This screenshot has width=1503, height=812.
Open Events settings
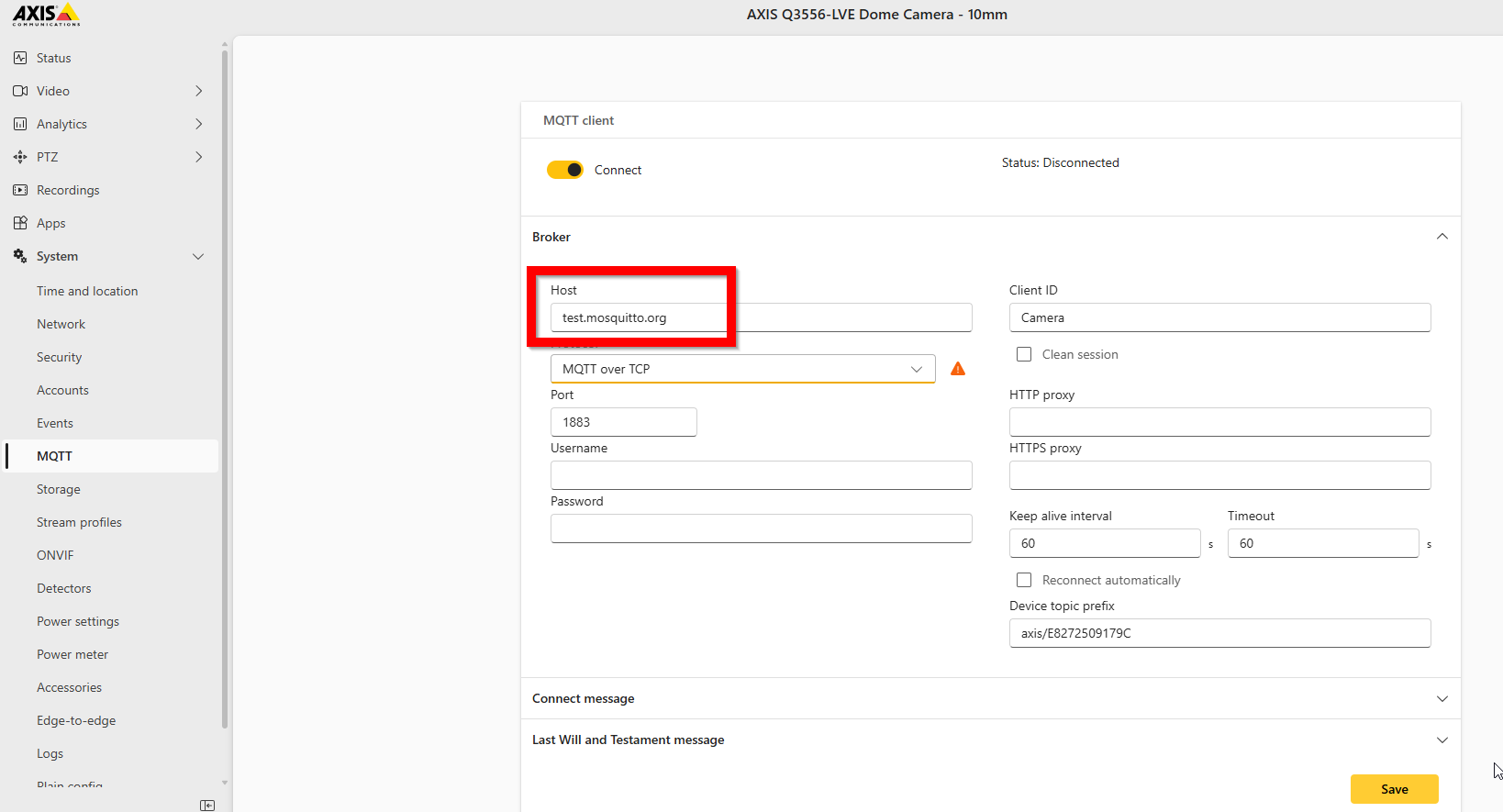(x=55, y=423)
